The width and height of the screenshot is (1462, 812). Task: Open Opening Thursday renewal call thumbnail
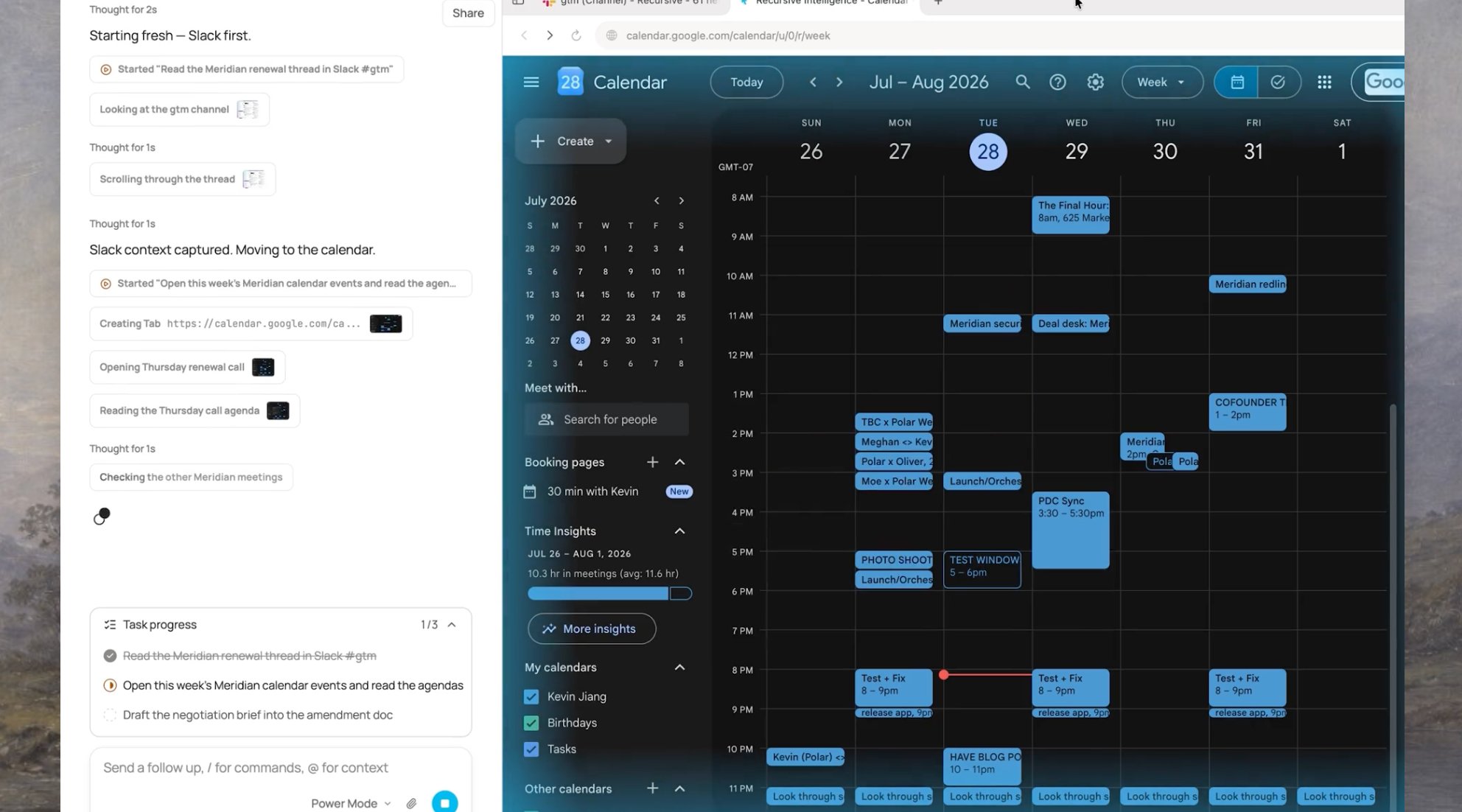[263, 367]
